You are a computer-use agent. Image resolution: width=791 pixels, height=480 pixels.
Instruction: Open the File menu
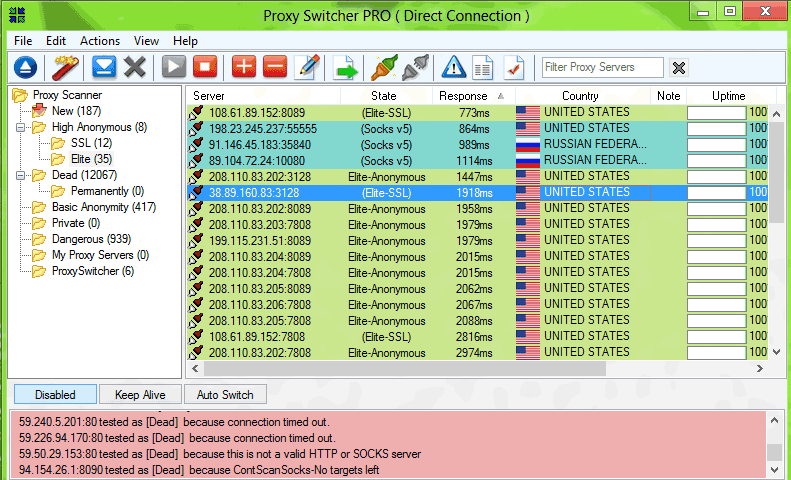pos(23,41)
